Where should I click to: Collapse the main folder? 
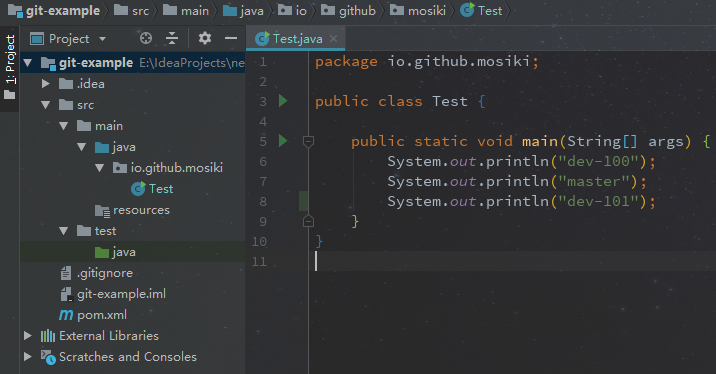coord(63,126)
